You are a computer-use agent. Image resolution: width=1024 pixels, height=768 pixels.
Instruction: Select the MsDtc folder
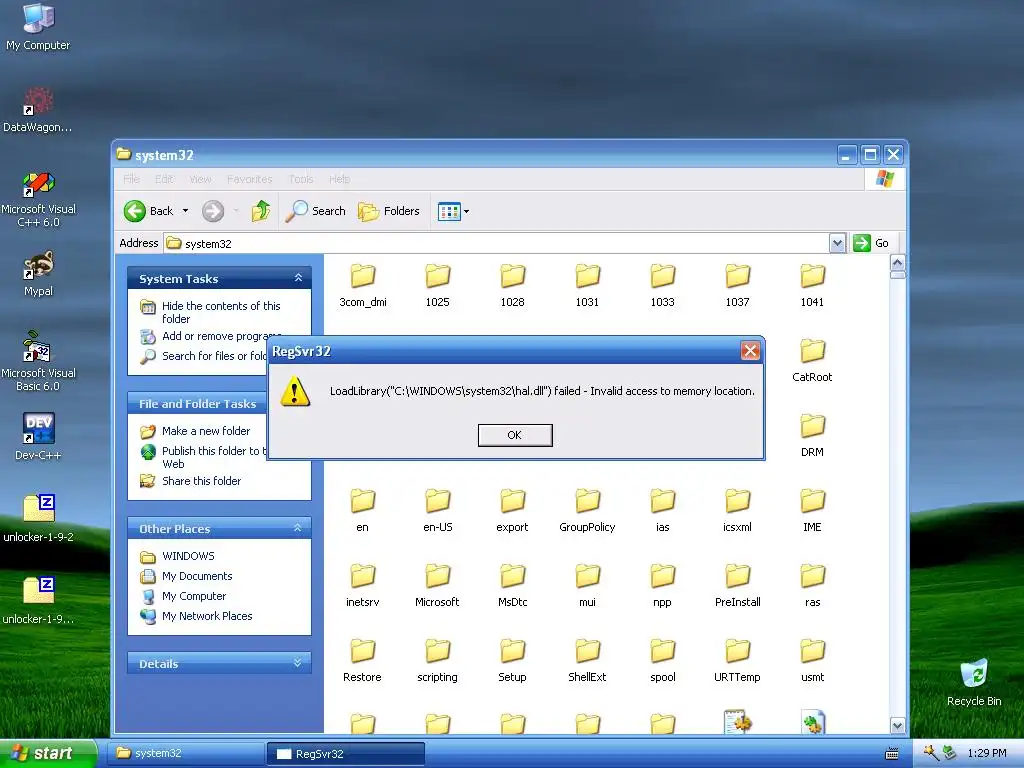pos(513,586)
